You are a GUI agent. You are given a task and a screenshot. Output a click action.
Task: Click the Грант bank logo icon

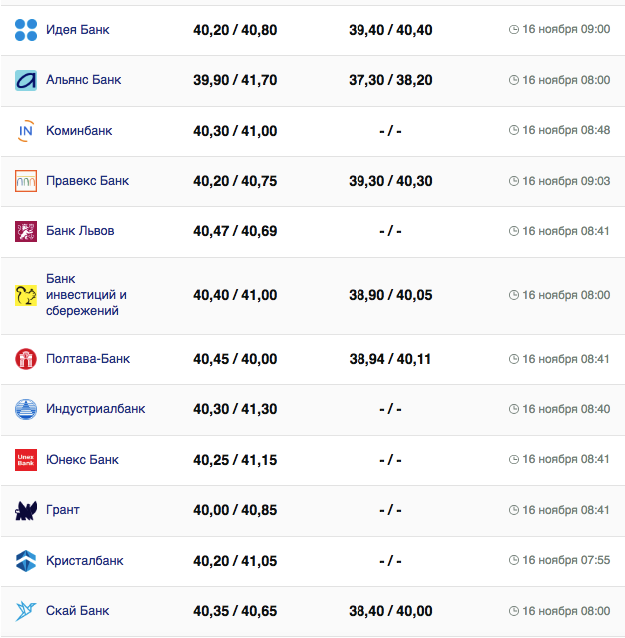[x=26, y=511]
